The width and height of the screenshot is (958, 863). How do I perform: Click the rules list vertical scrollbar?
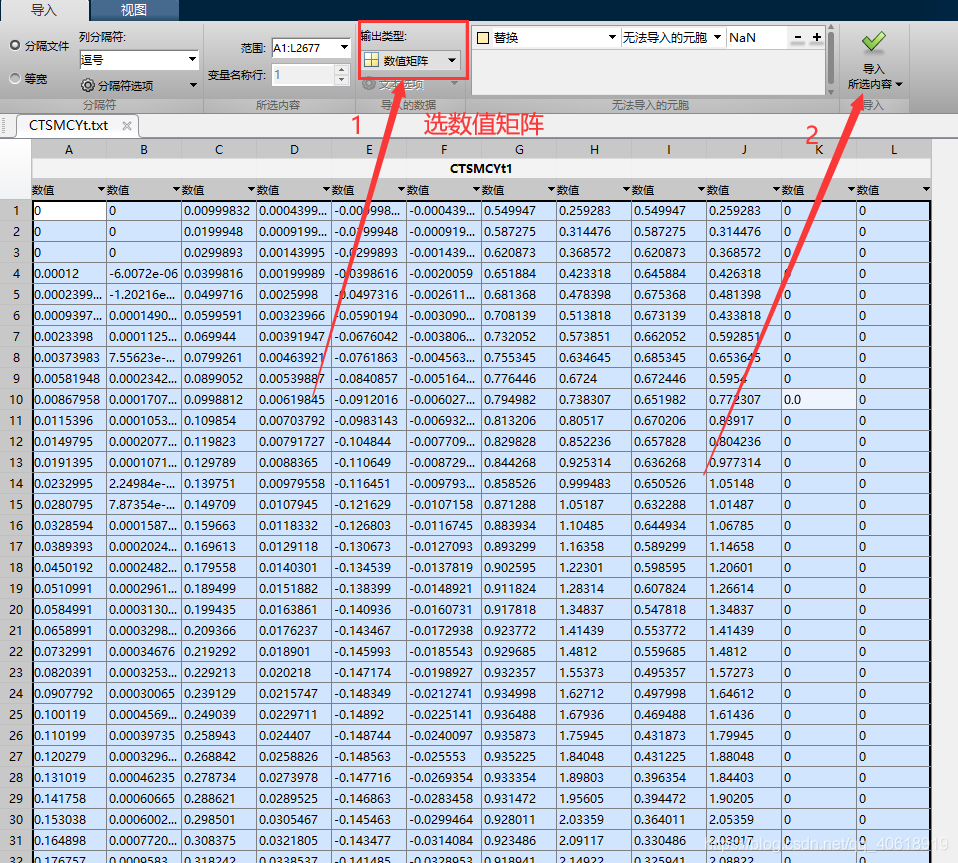pyautogui.click(x=830, y=59)
